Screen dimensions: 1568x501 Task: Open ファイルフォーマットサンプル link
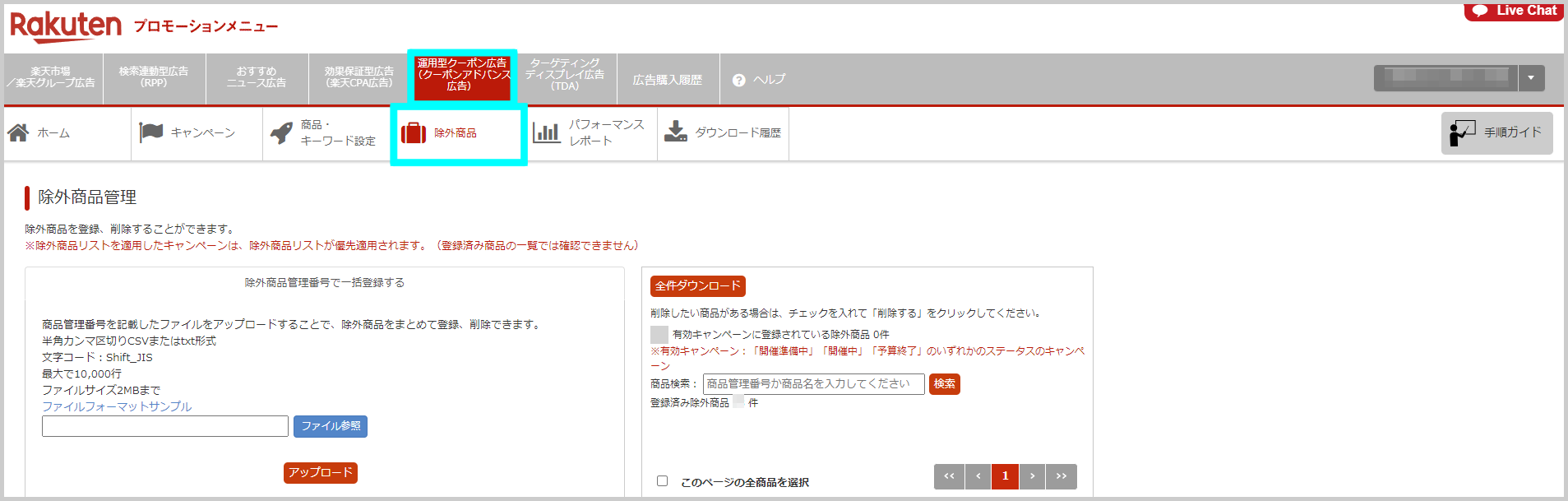[117, 406]
